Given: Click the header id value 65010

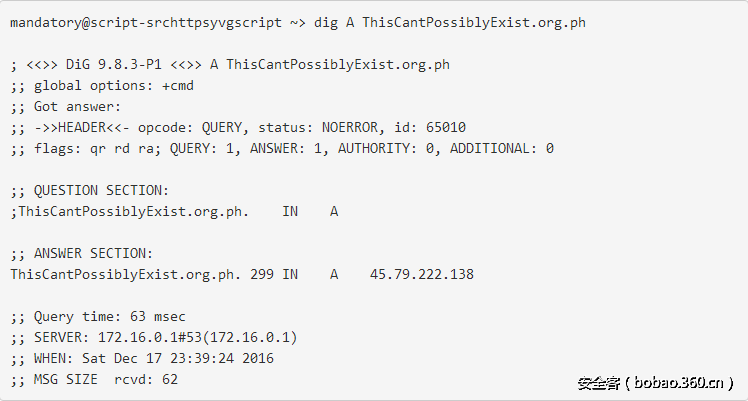Looking at the screenshot, I should click(445, 128).
